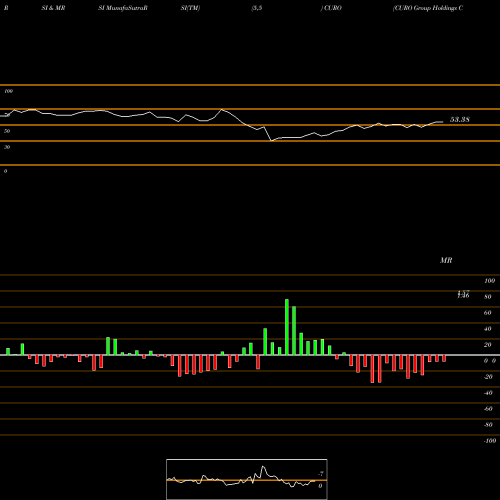Click the '40' label on MR axis
The image size is (500, 500).
(488, 329)
